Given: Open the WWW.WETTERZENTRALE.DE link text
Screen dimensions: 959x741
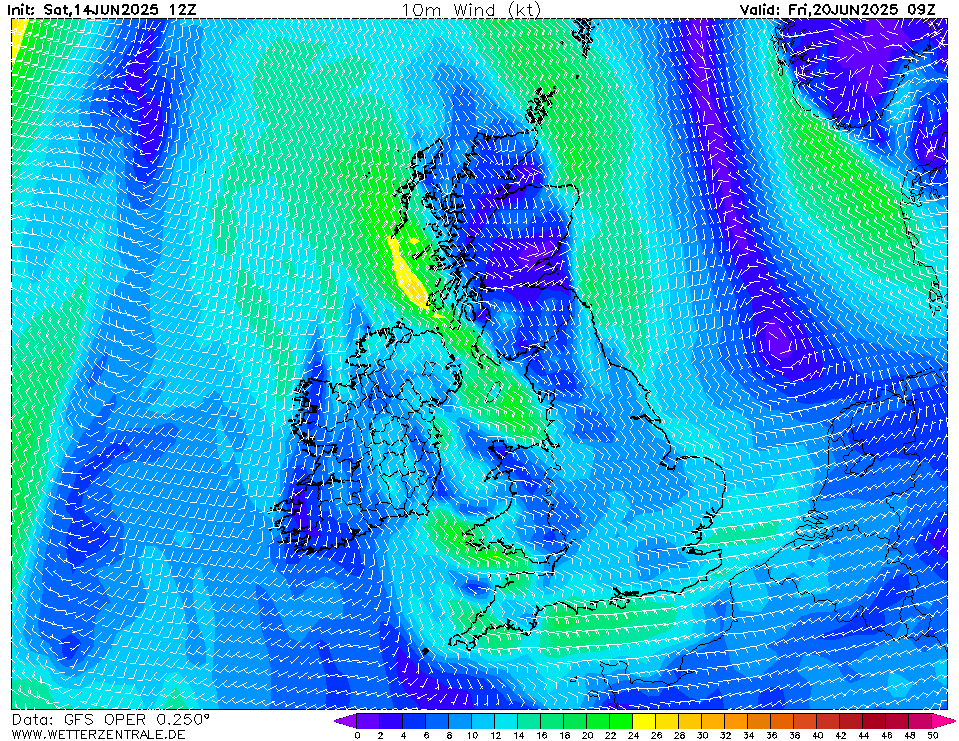Looking at the screenshot, I should point(98,734).
